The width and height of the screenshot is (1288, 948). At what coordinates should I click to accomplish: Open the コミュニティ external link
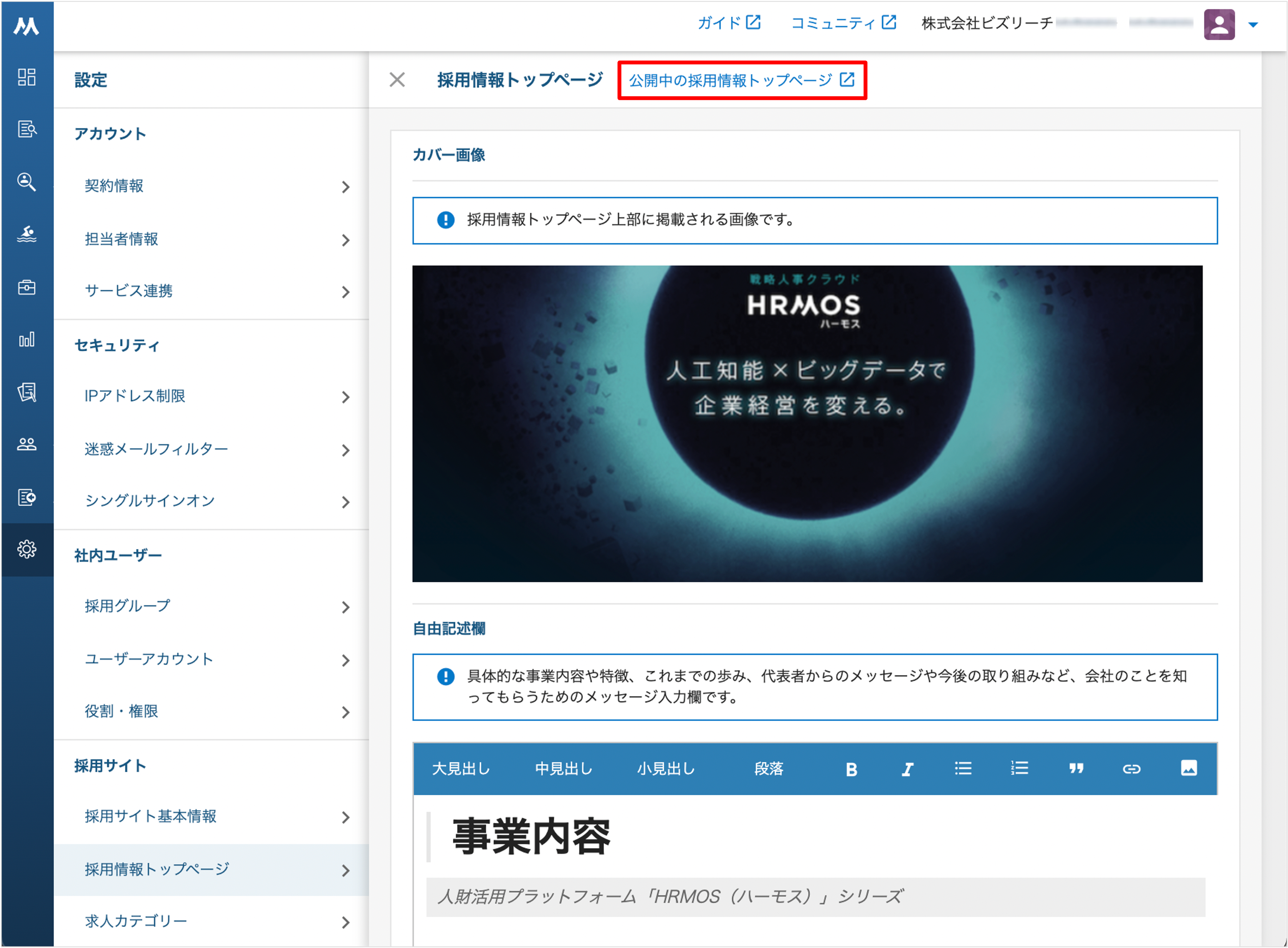click(843, 23)
